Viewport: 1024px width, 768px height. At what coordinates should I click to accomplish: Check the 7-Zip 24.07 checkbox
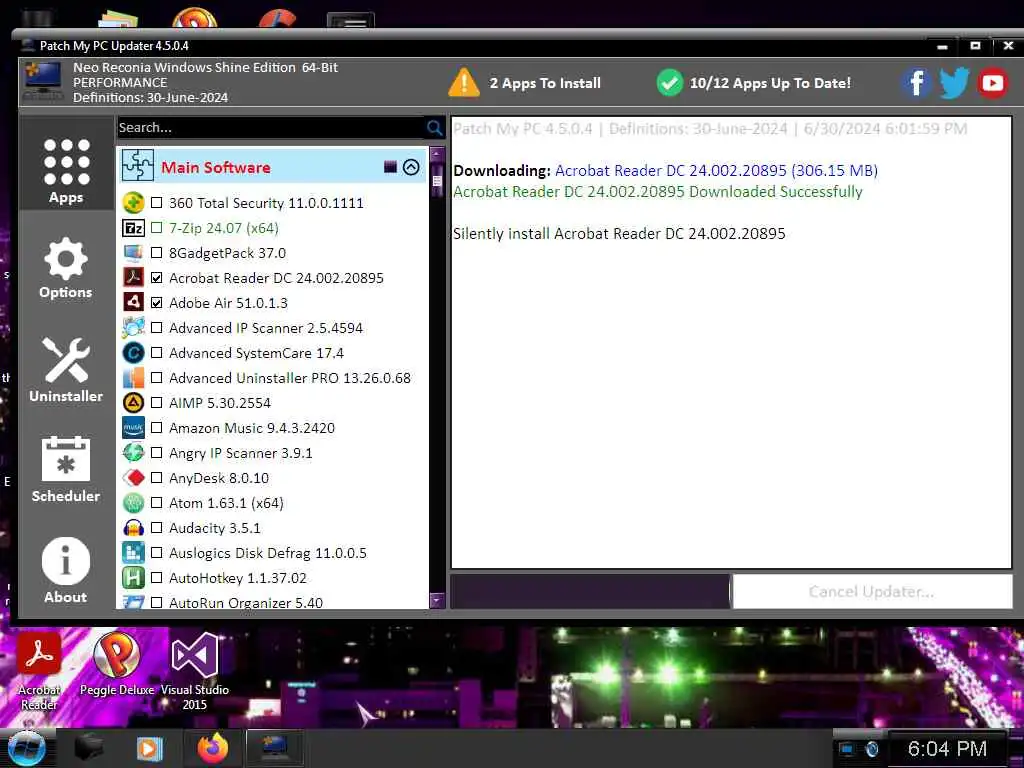pyautogui.click(x=157, y=228)
